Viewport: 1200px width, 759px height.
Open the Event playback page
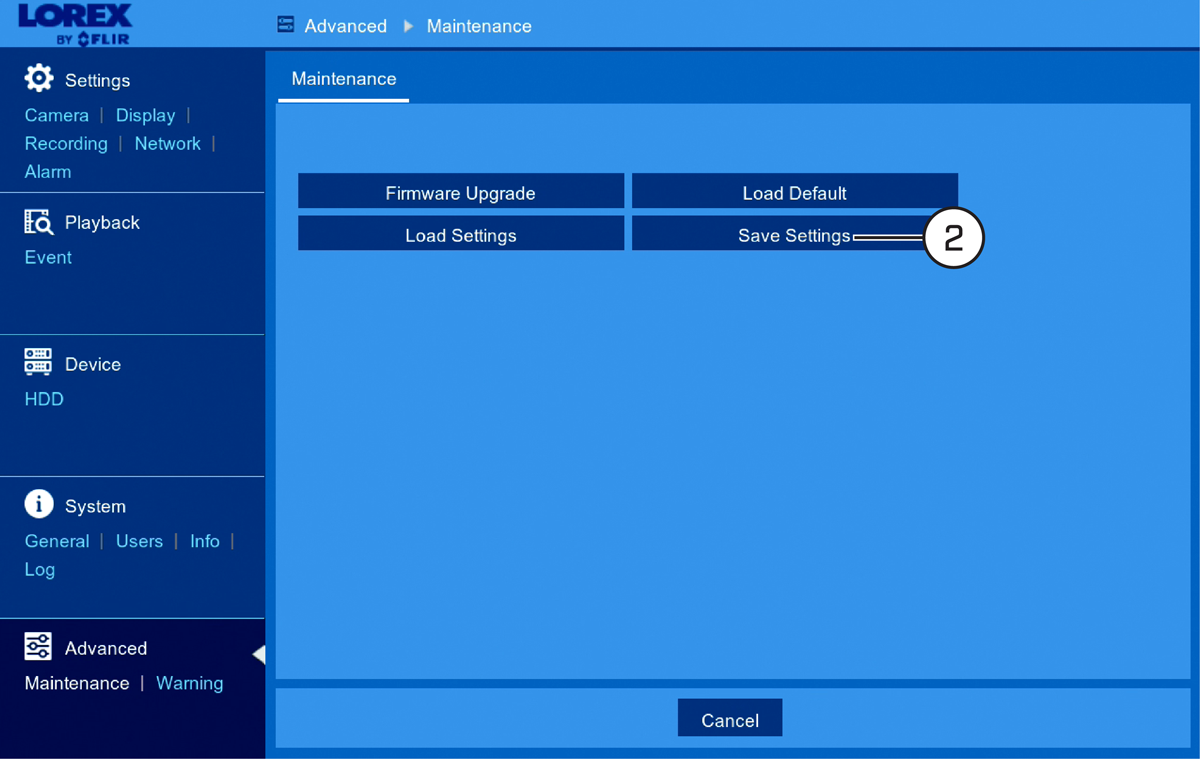coord(48,257)
